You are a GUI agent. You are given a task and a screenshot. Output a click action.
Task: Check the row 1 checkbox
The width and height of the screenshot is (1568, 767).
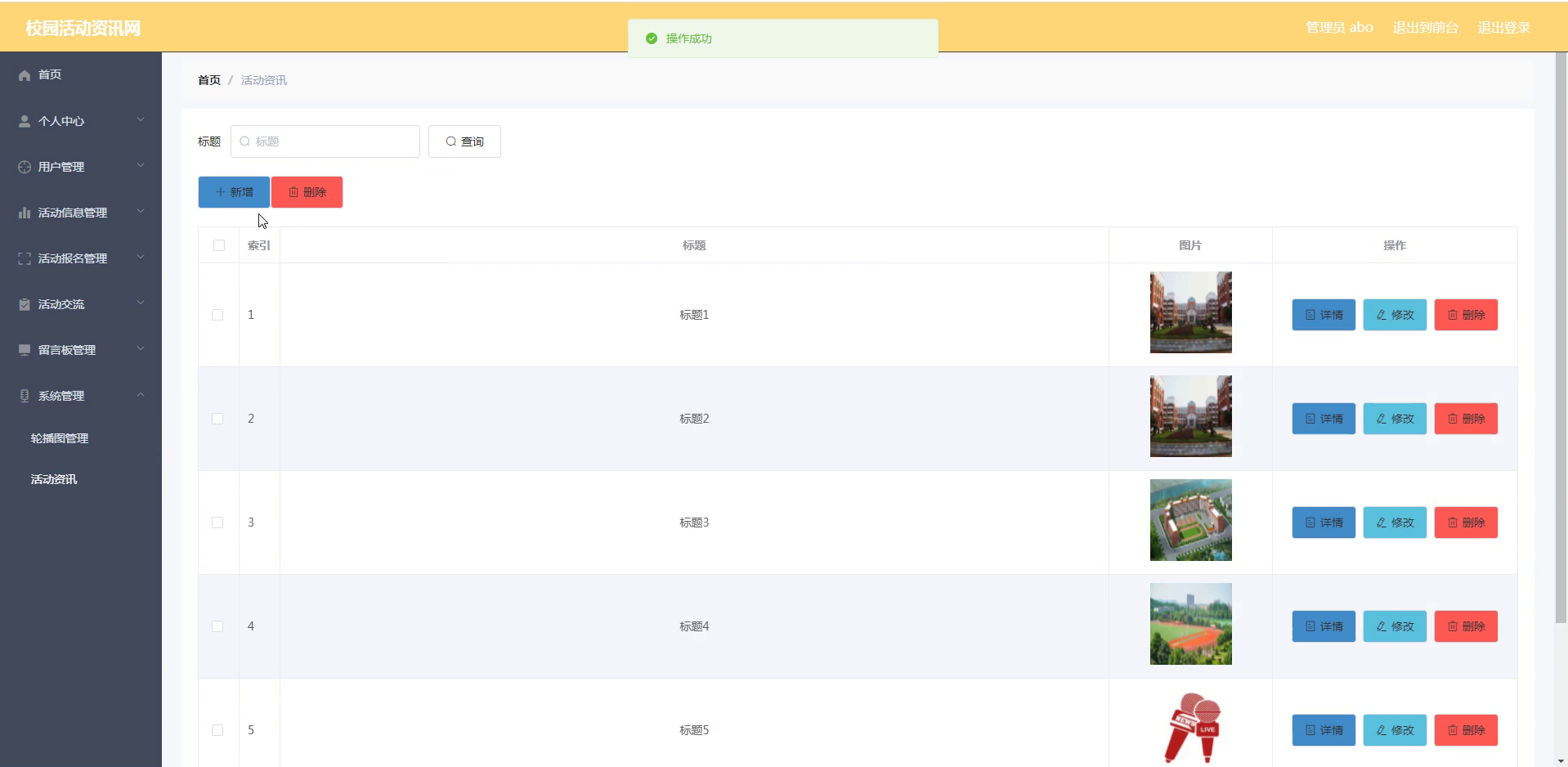tap(217, 315)
